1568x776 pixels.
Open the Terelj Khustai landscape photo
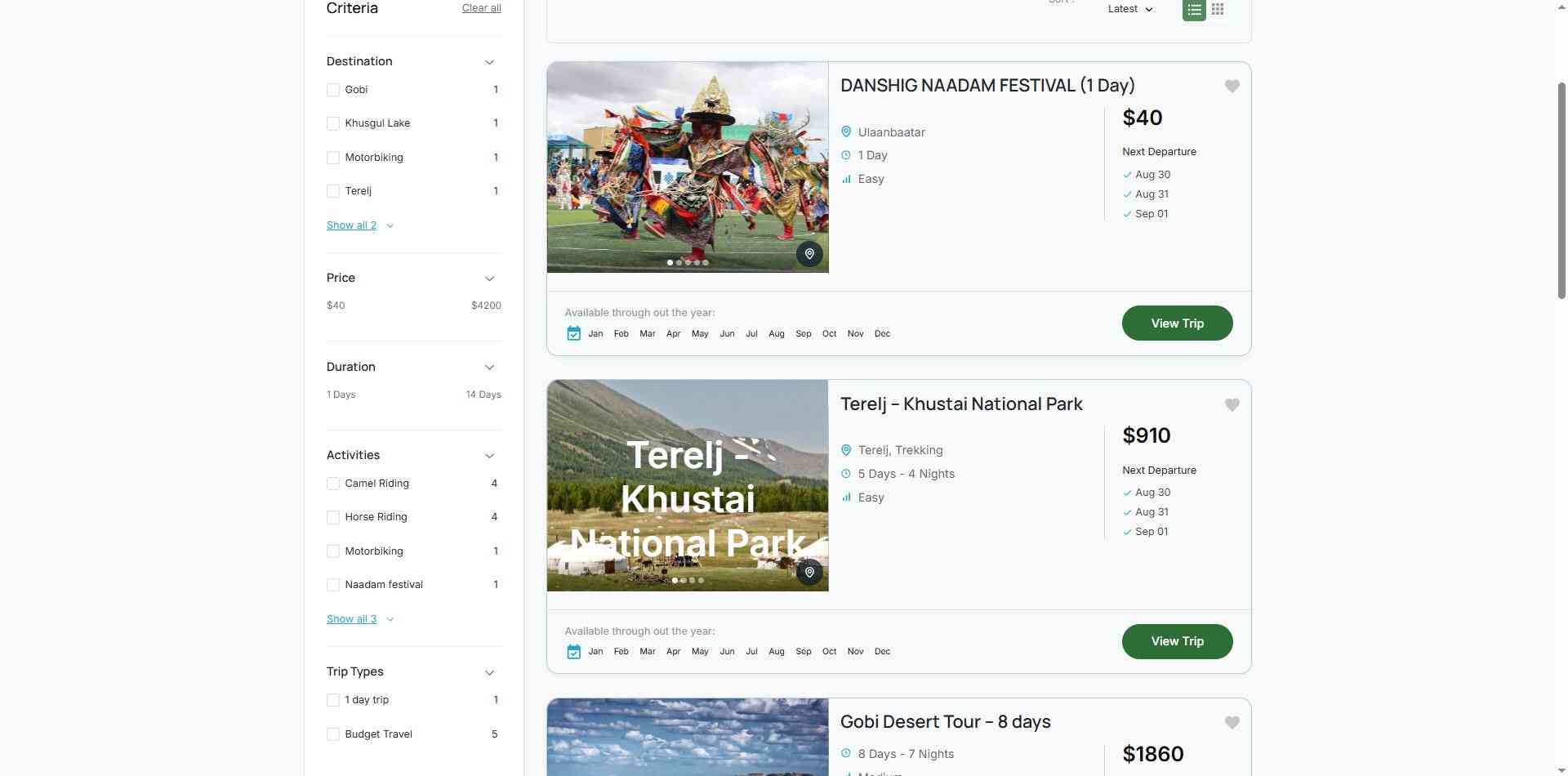pos(688,485)
